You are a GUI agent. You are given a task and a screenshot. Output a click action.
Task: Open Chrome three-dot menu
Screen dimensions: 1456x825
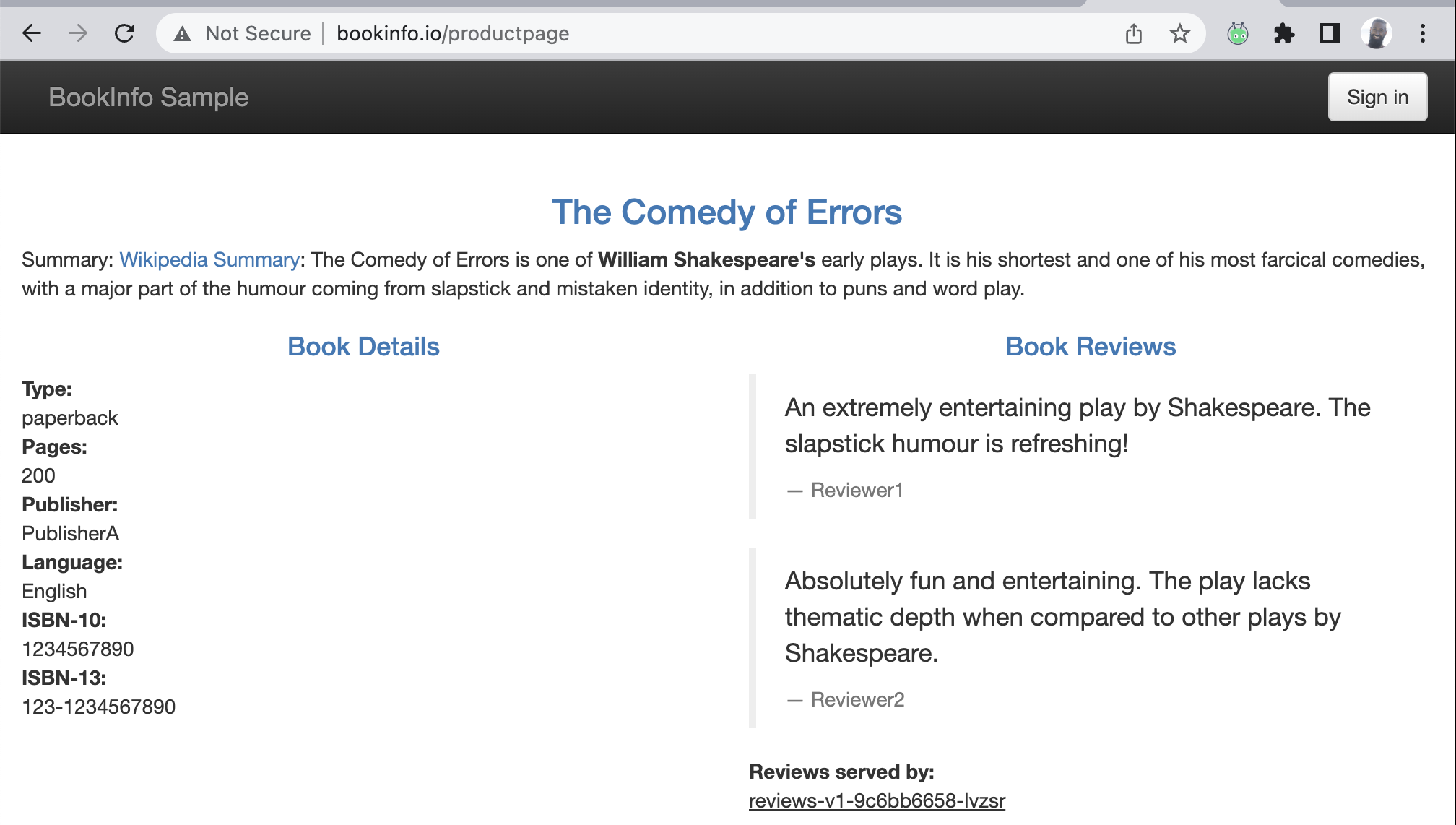(x=1423, y=33)
